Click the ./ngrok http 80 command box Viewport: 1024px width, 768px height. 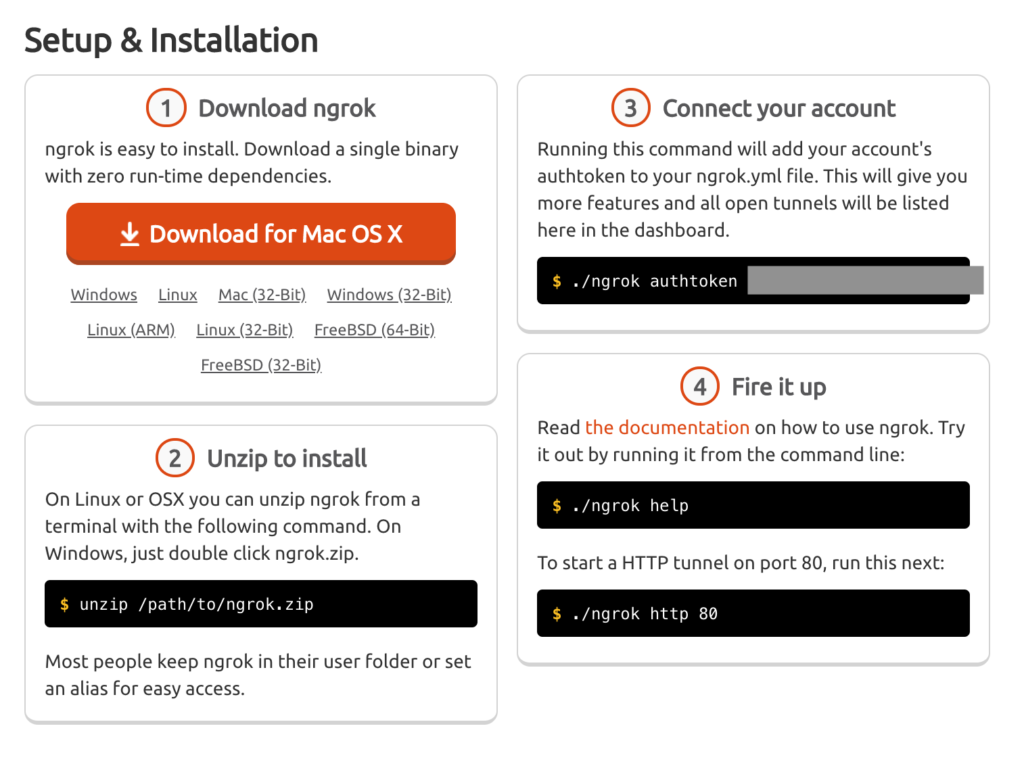[x=753, y=613]
